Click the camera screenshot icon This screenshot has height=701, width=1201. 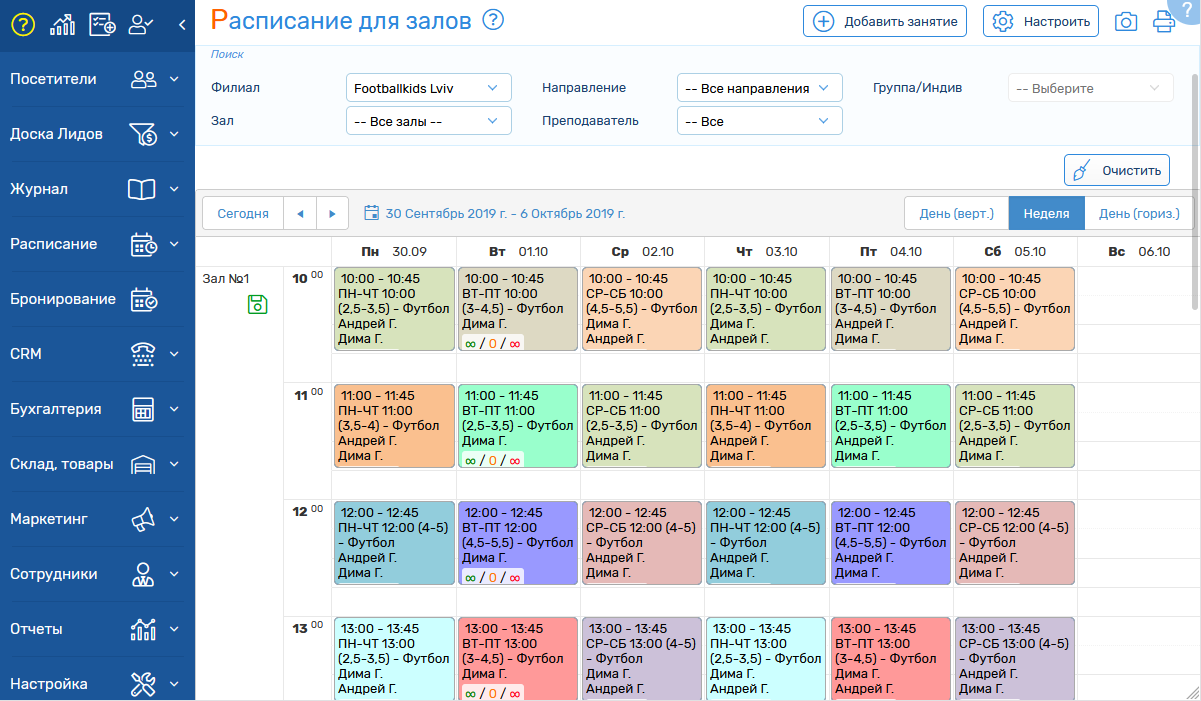pos(1126,22)
